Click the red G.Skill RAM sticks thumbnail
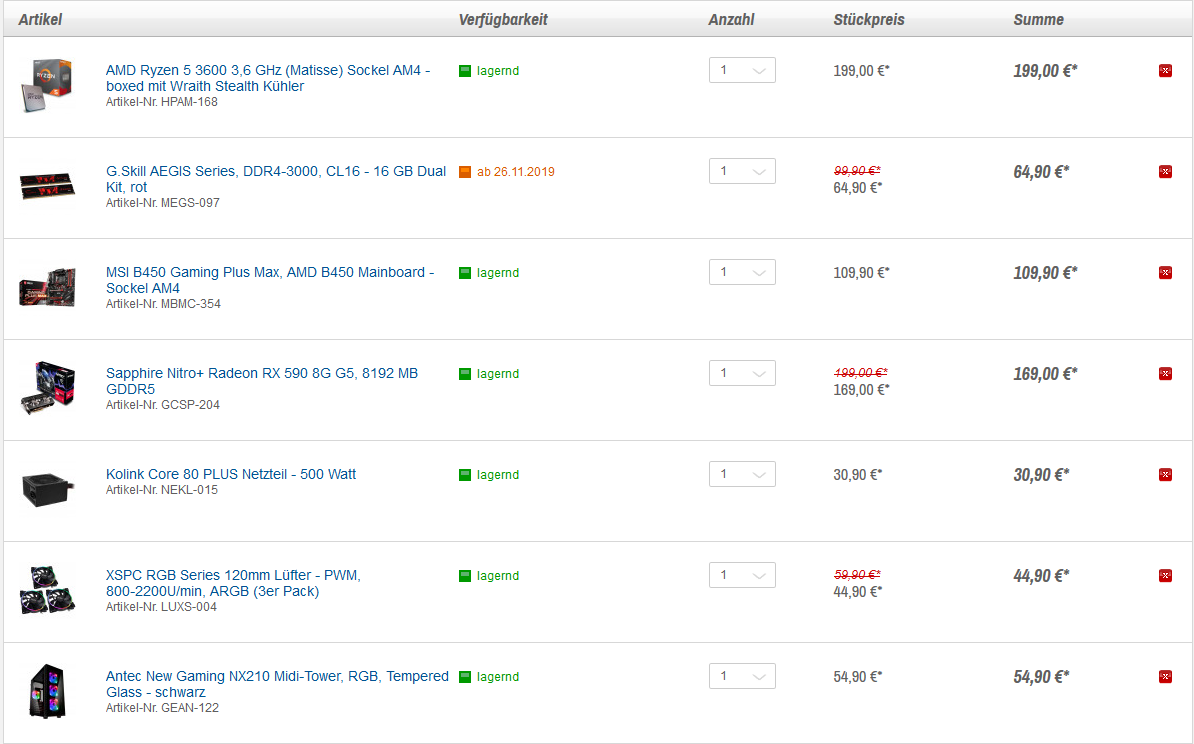Viewport: 1194px width, 744px height. [x=47, y=186]
